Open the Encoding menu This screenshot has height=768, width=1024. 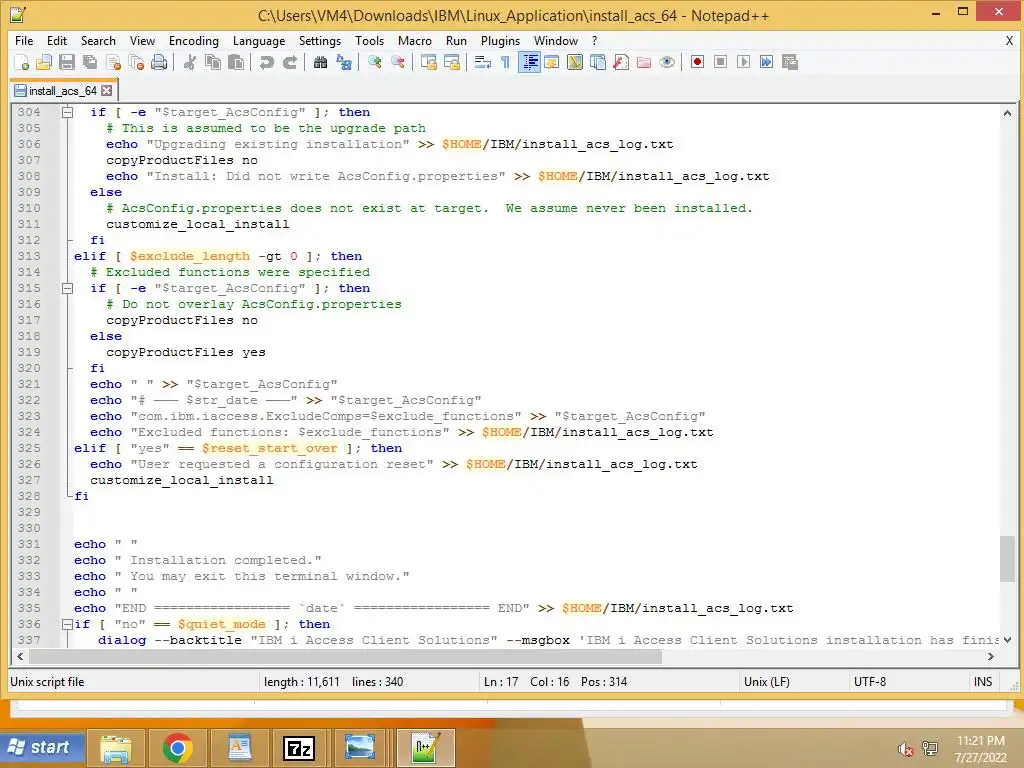(x=194, y=40)
